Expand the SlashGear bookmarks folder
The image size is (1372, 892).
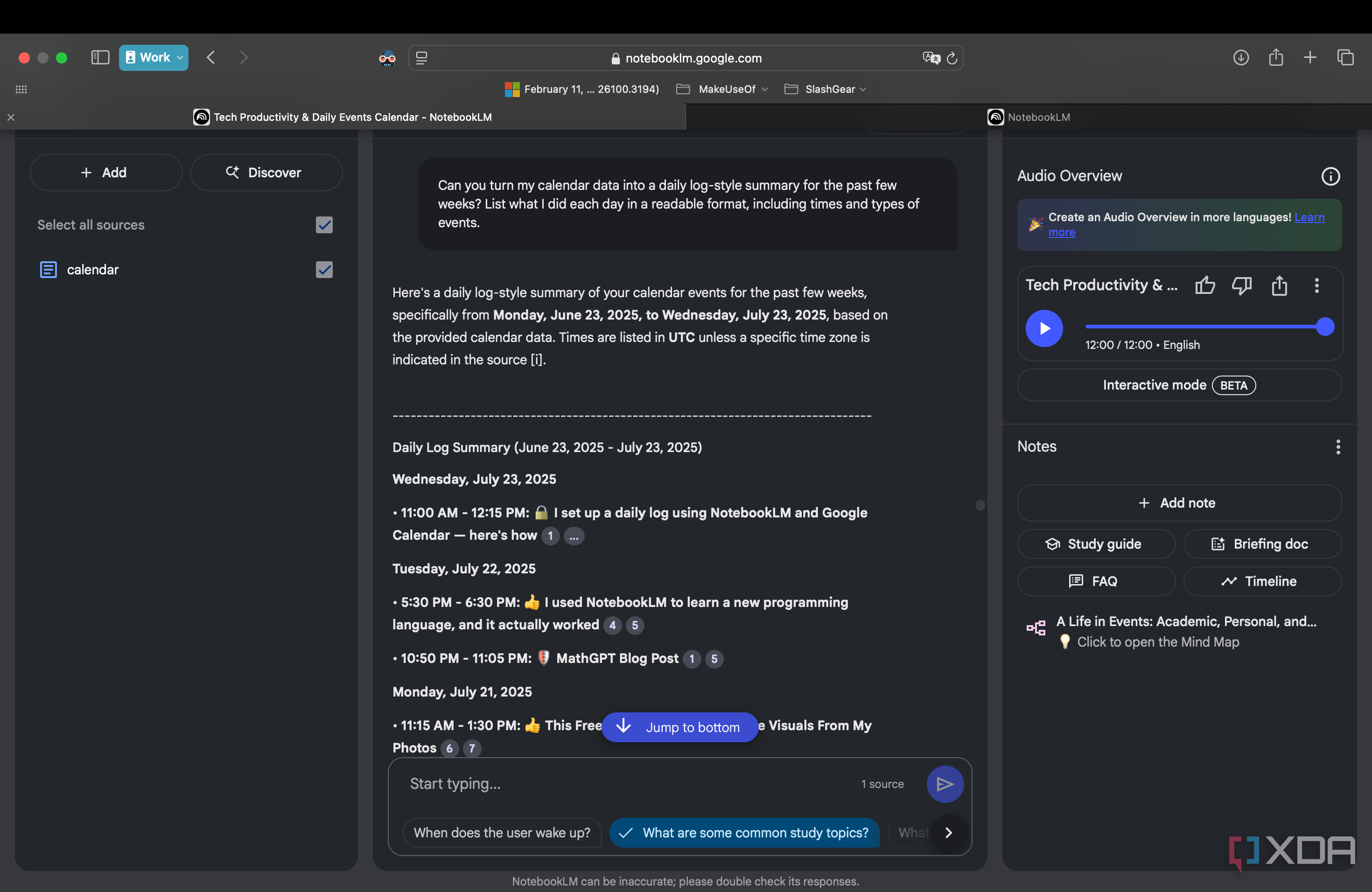[826, 89]
